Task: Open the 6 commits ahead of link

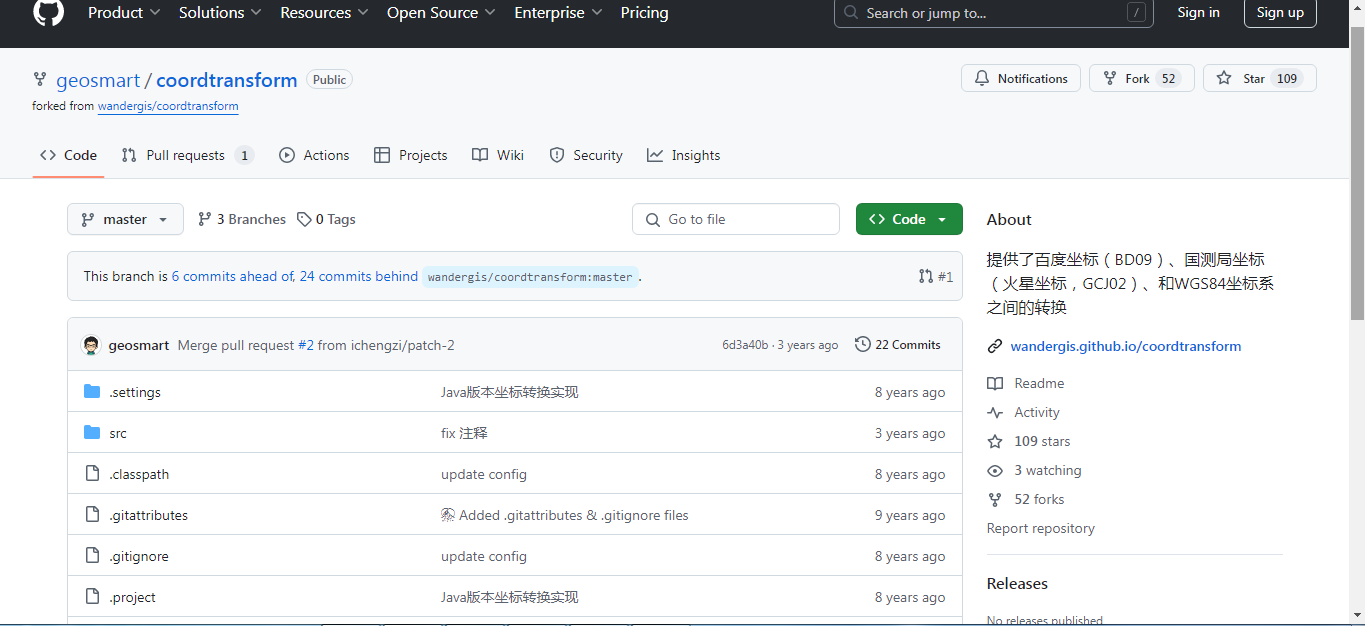Action: tap(233, 276)
